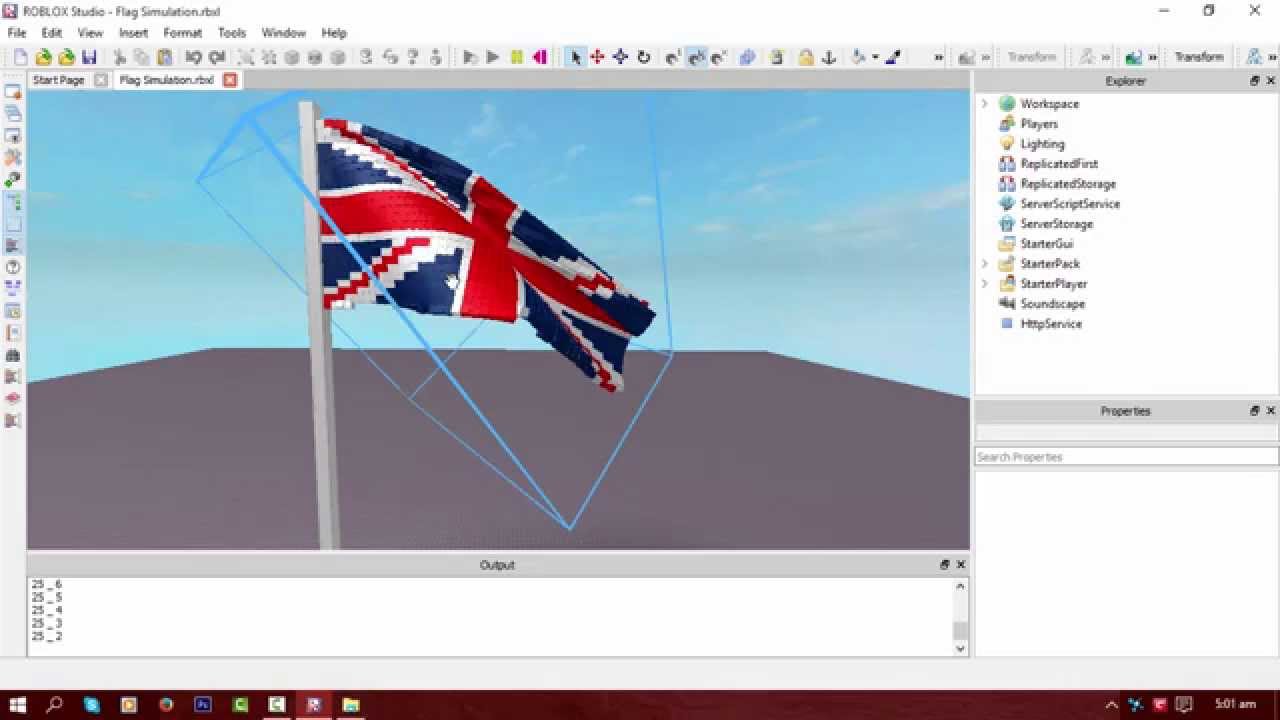
Task: Switch to the Flag Simulation.rbxl tab
Action: [167, 80]
